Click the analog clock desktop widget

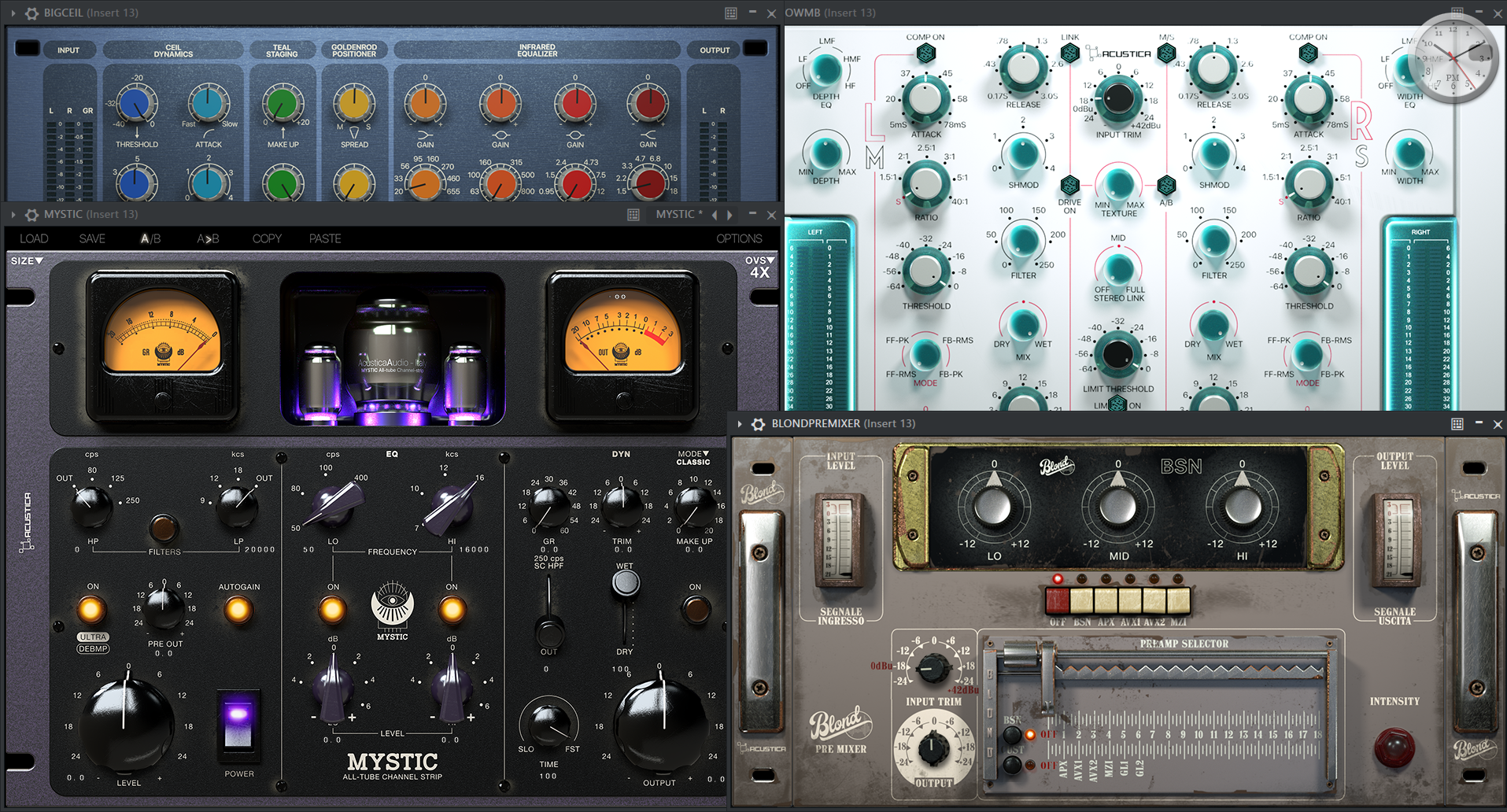1453,57
